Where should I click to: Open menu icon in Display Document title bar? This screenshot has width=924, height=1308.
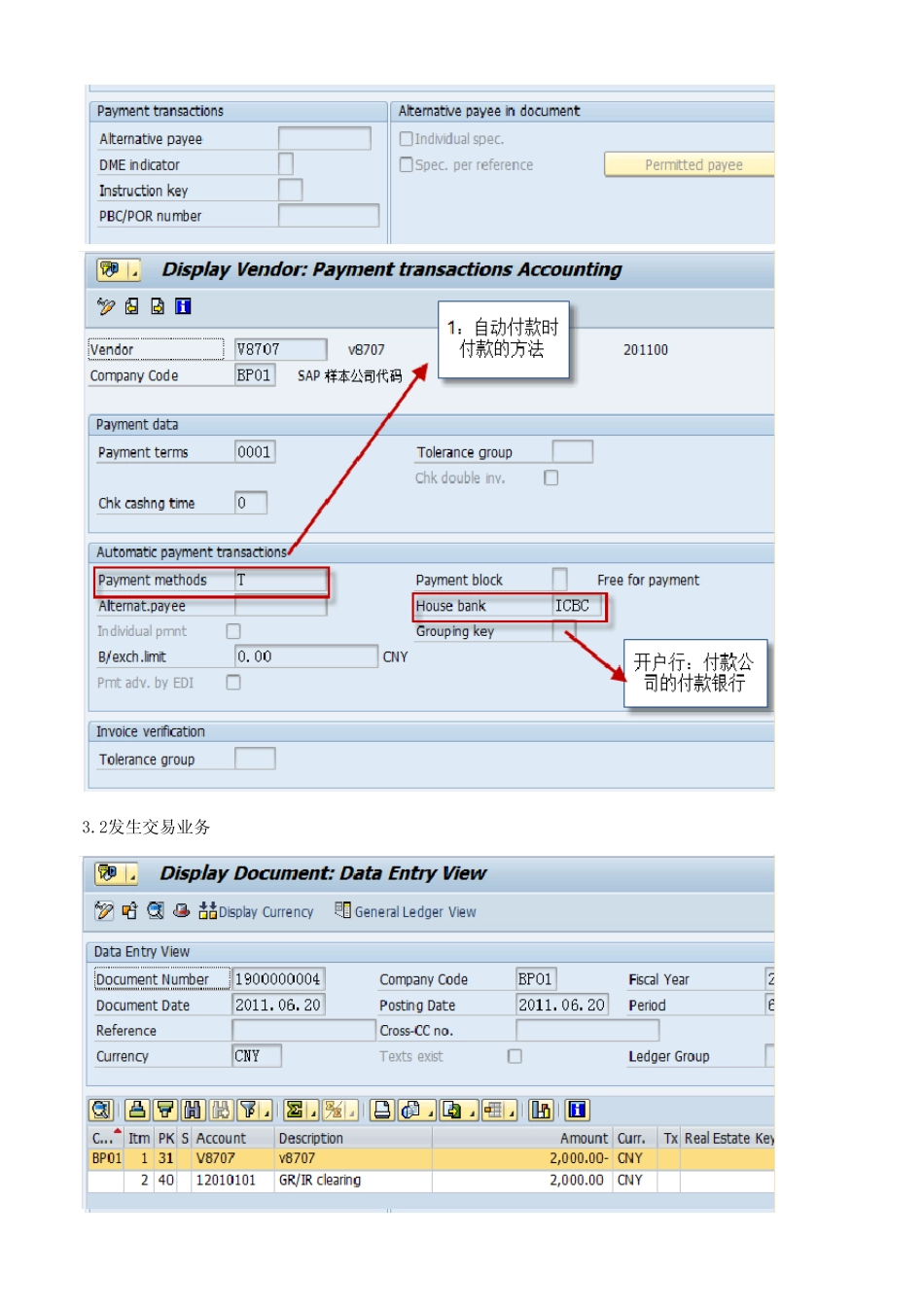point(107,873)
